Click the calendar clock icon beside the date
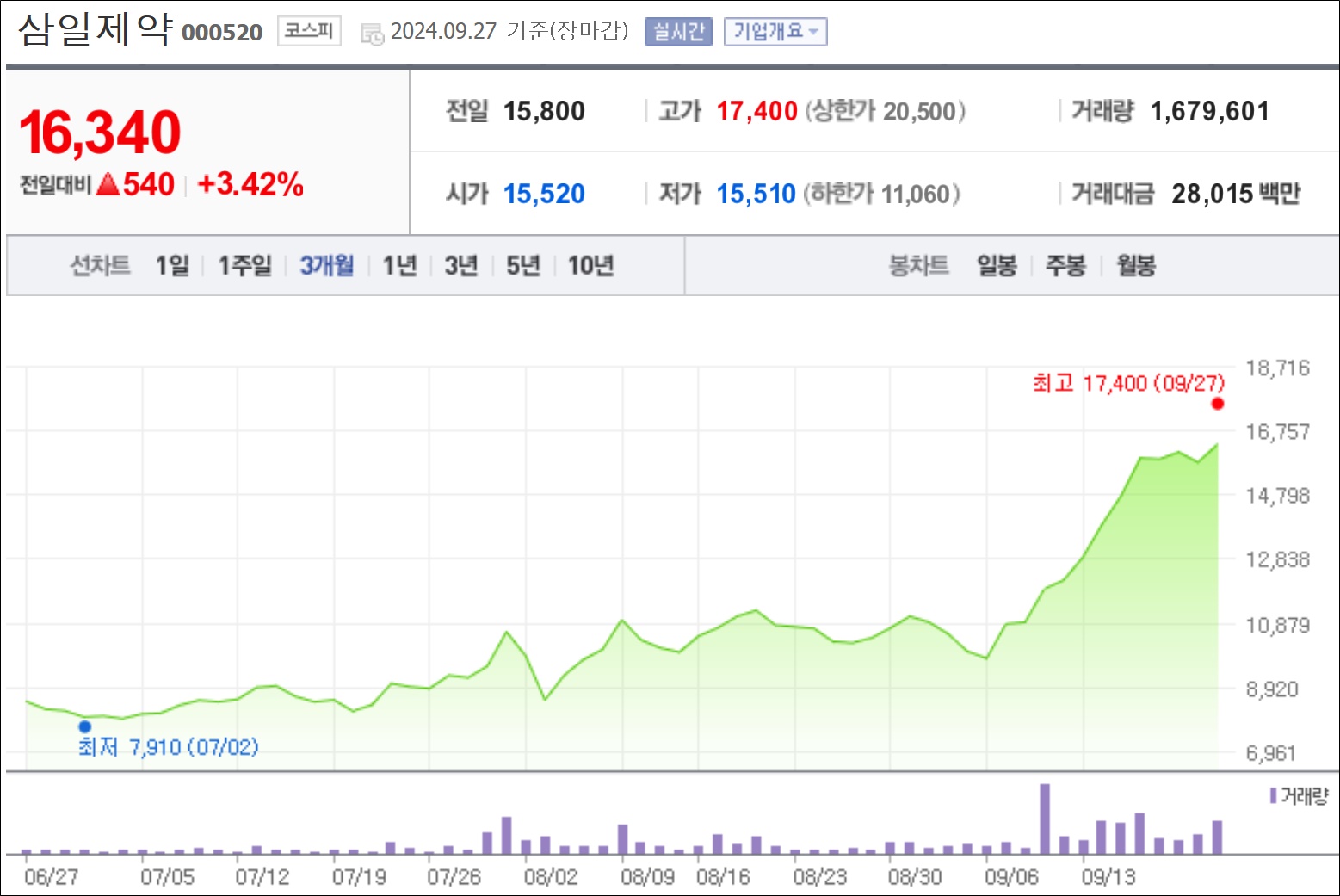The image size is (1340, 896). tap(373, 34)
